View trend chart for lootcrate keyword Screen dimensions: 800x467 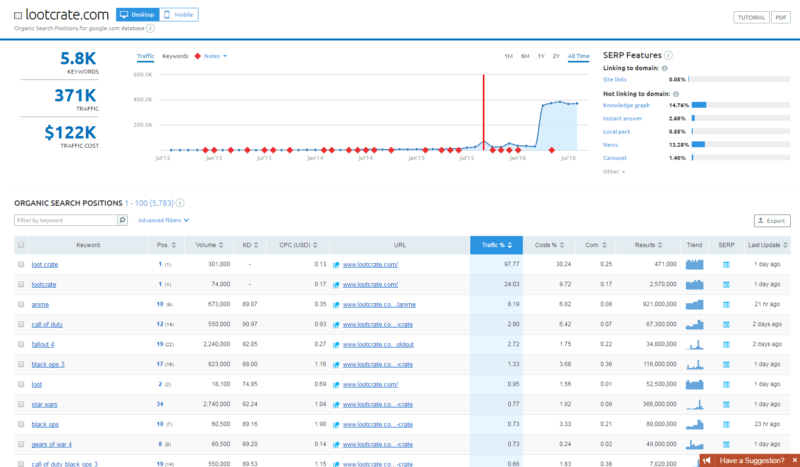pos(694,284)
